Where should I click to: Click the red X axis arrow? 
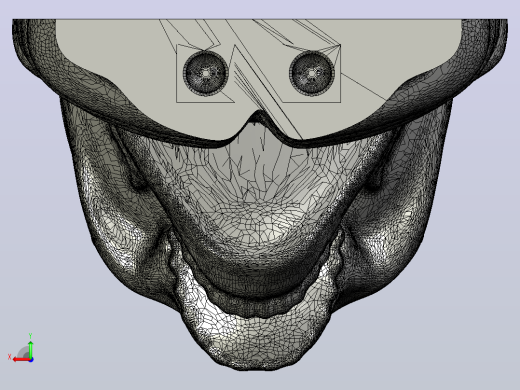tap(21, 359)
